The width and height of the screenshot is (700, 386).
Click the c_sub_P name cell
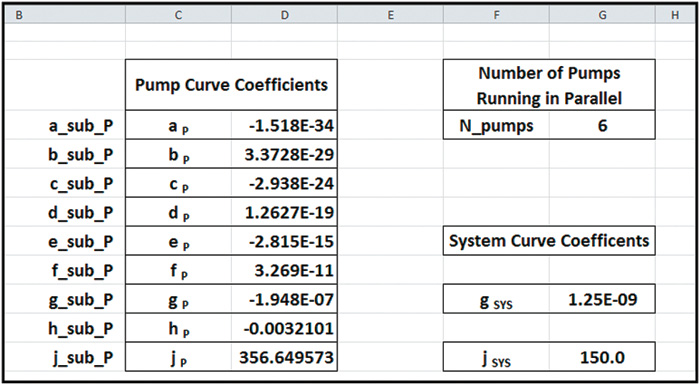[66, 183]
